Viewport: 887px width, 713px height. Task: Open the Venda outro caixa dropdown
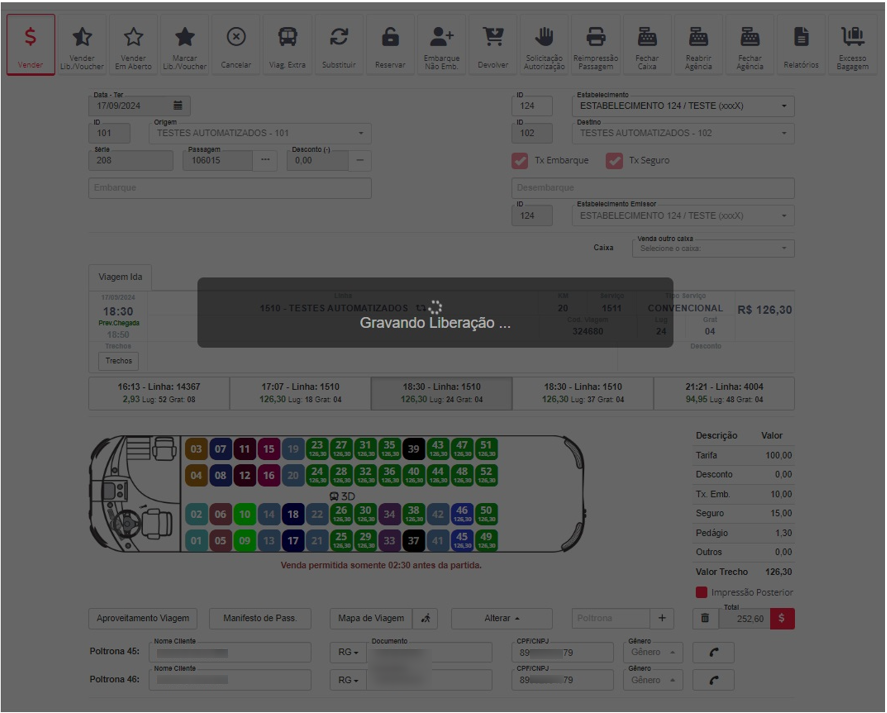pos(713,248)
